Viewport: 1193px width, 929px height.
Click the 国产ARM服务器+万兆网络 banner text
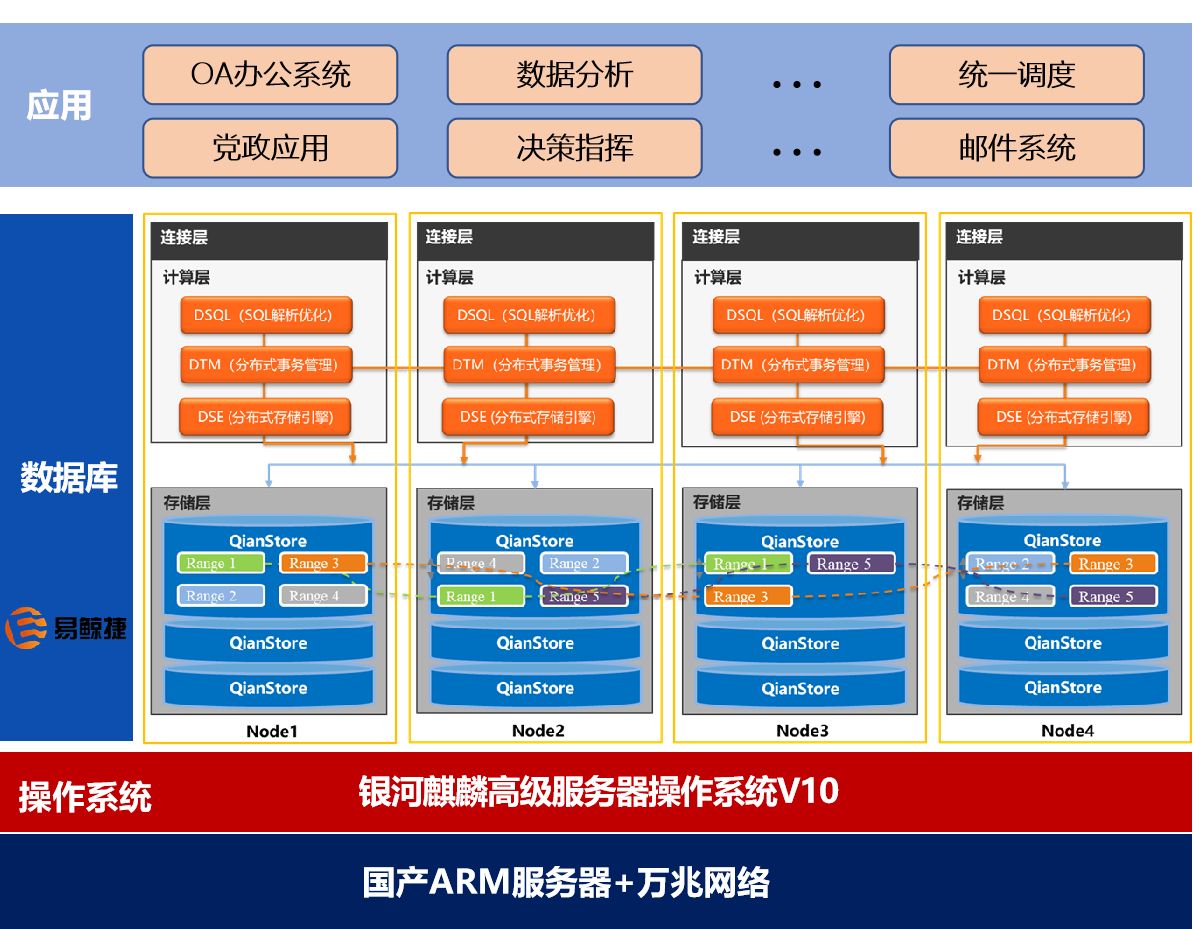click(x=565, y=883)
